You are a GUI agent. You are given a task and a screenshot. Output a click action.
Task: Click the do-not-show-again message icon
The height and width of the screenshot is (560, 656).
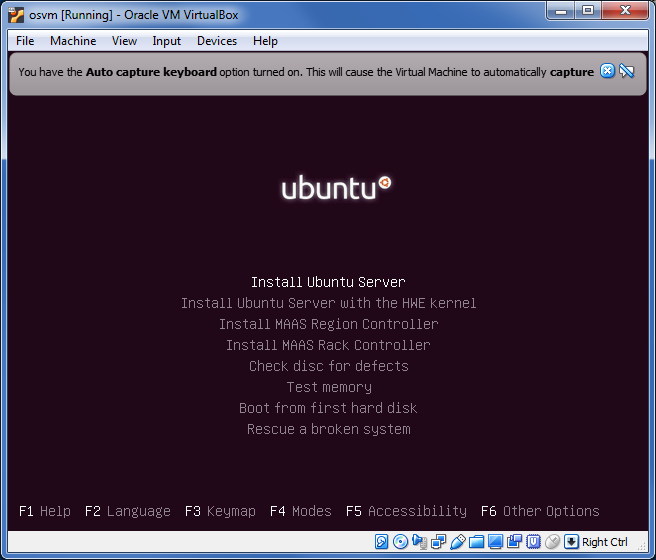[x=627, y=71]
